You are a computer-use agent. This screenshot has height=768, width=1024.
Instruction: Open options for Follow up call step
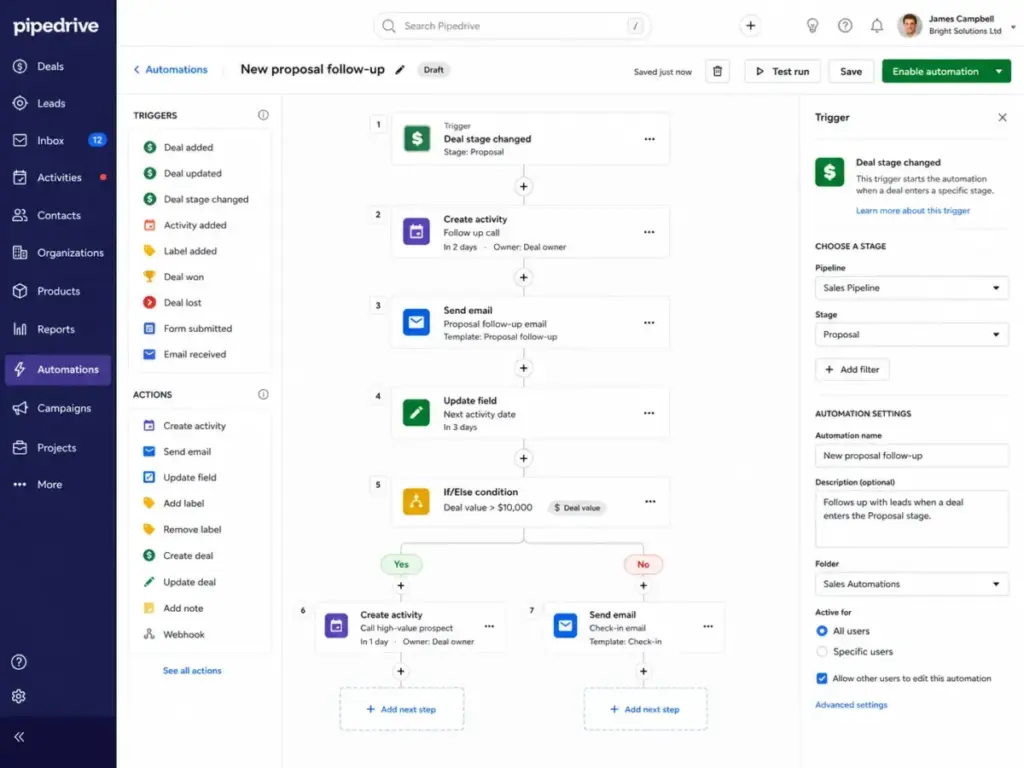[x=649, y=232]
